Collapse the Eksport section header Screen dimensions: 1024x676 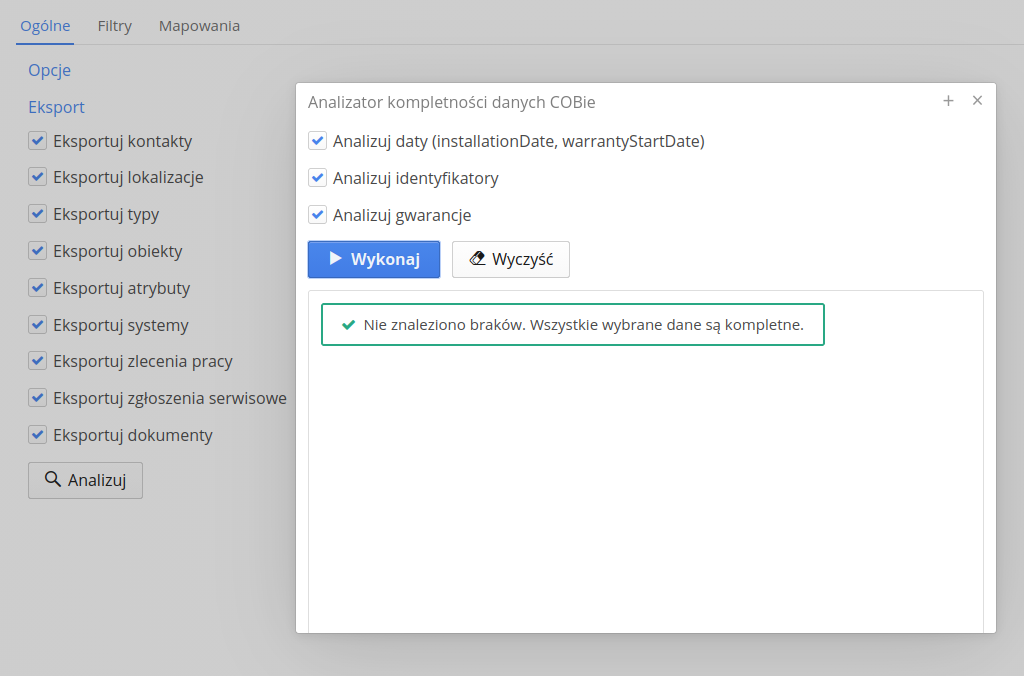point(56,107)
